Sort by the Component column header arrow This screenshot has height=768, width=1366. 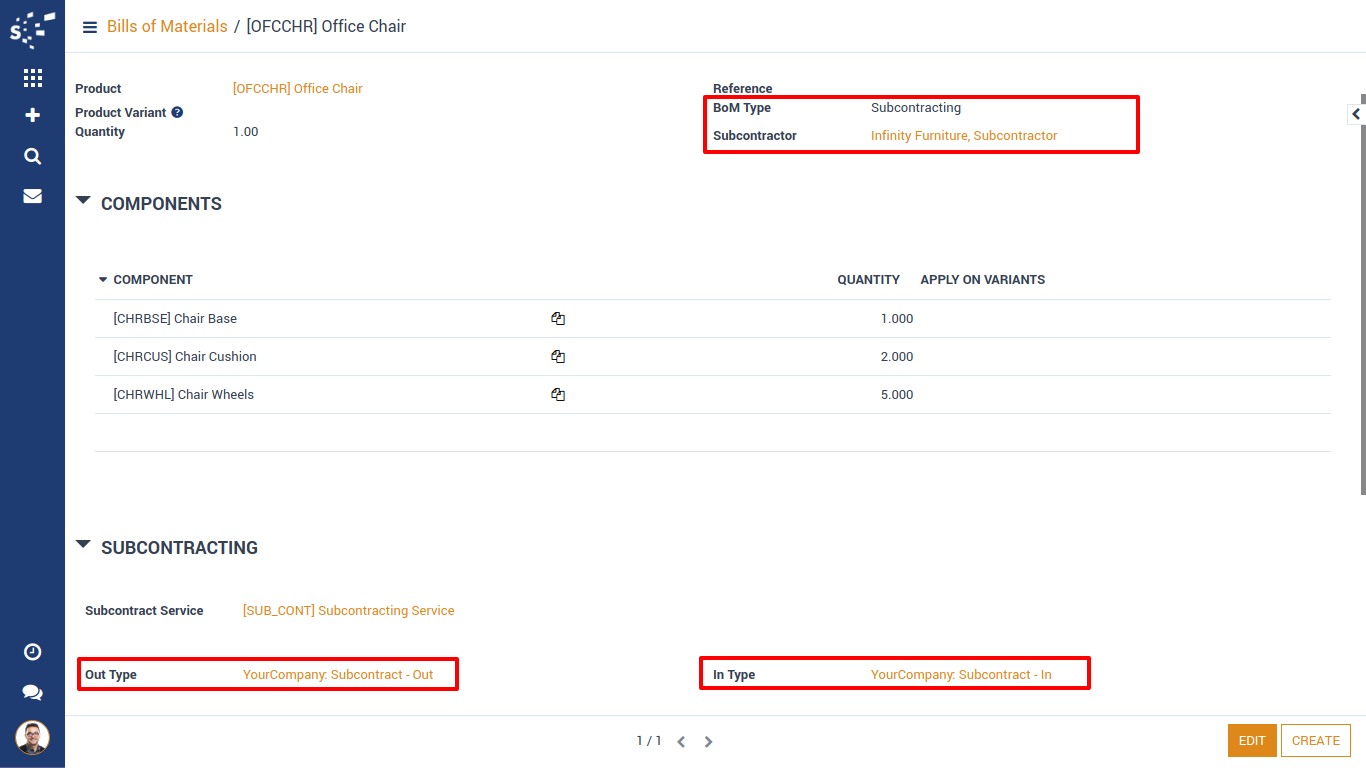point(102,280)
